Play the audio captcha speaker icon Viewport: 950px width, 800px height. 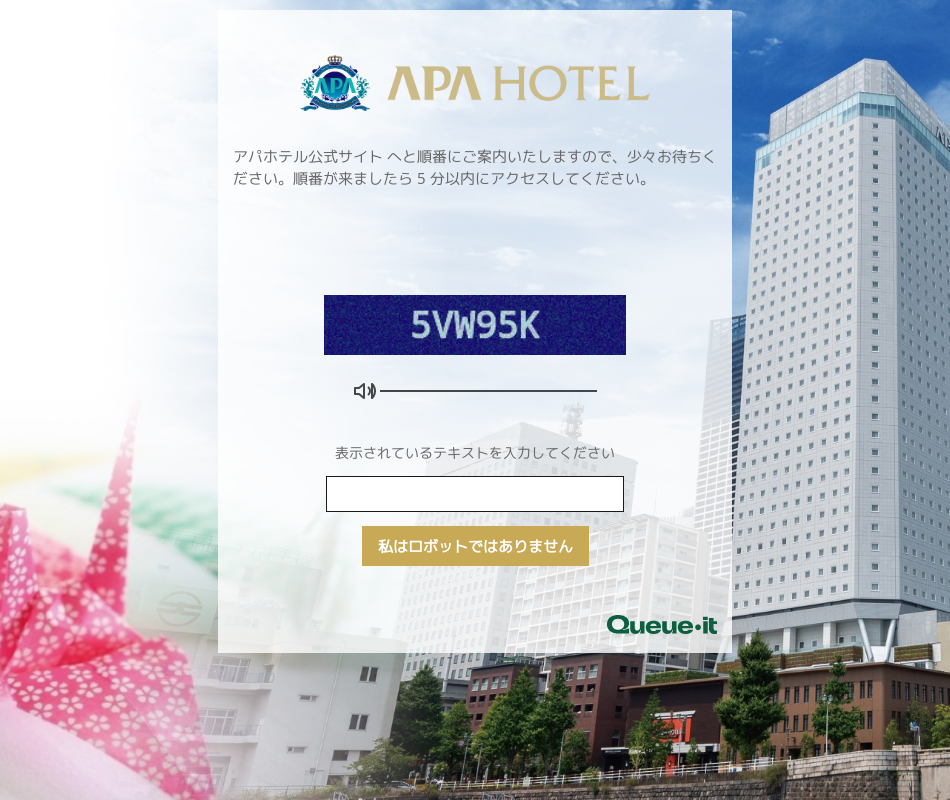365,391
